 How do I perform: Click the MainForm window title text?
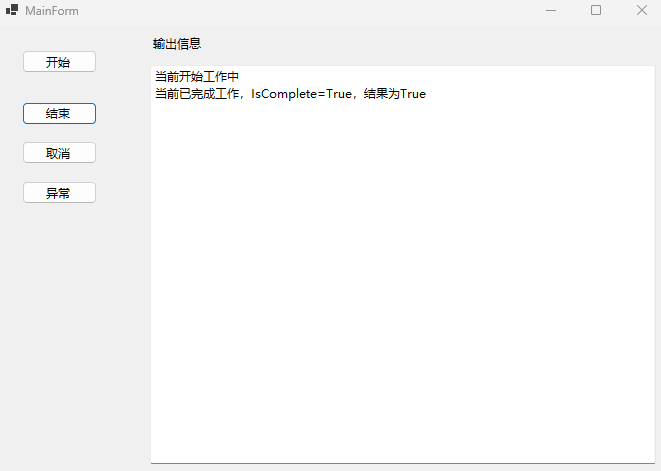[52, 11]
